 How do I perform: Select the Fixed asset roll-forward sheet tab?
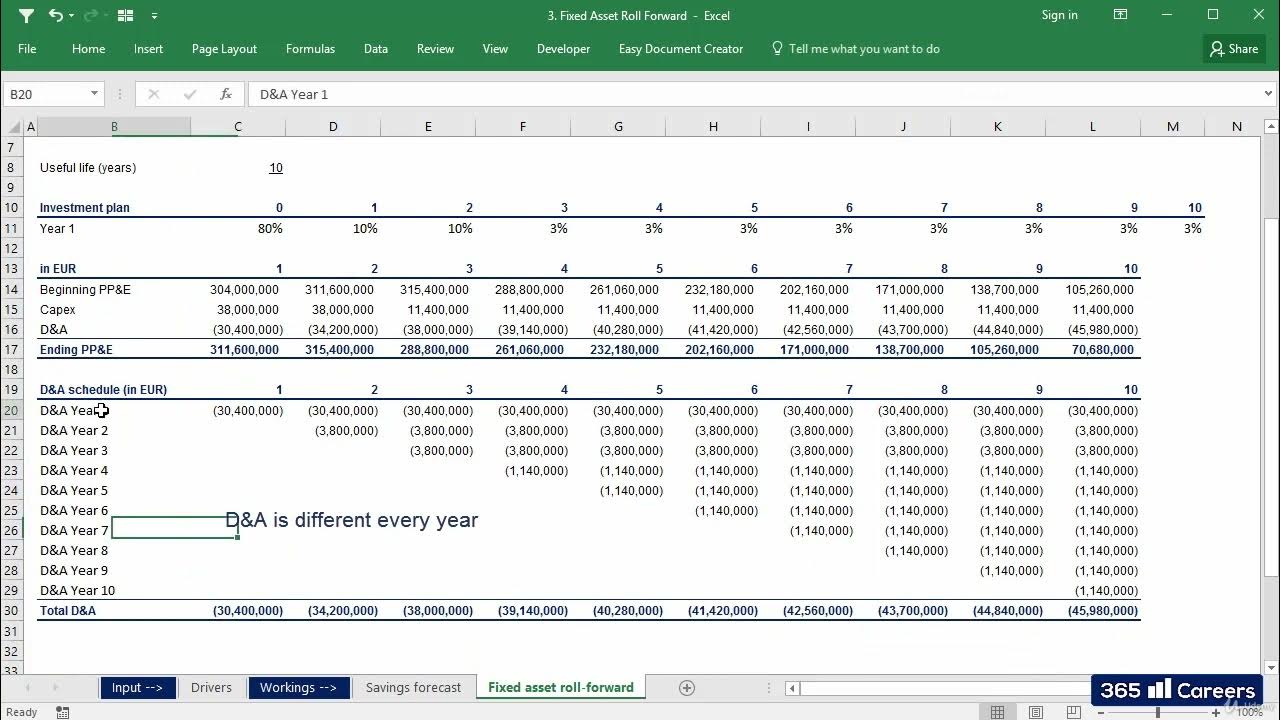pyautogui.click(x=561, y=688)
